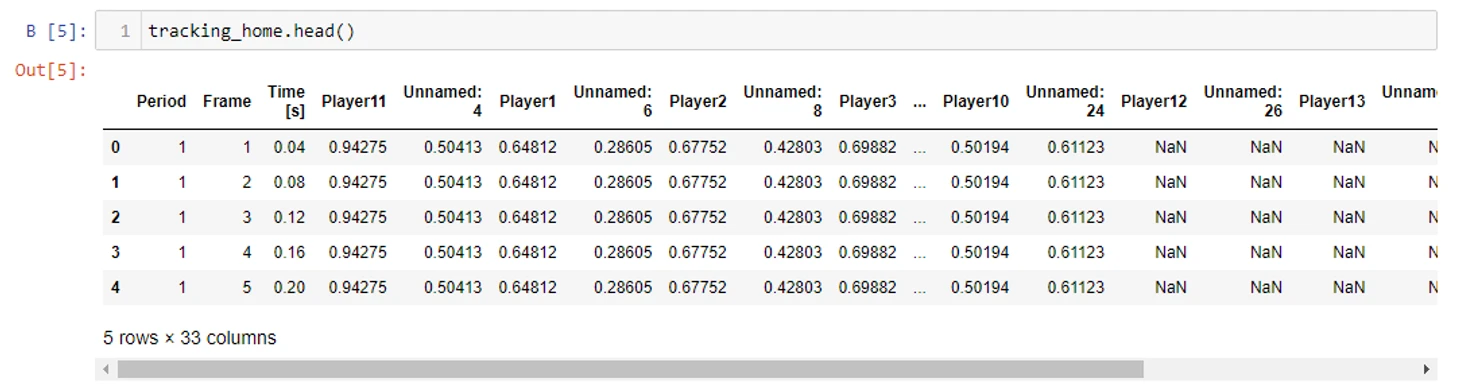The image size is (1460, 390).
Task: Click the left scrollbar arrow
Action: coord(106,370)
